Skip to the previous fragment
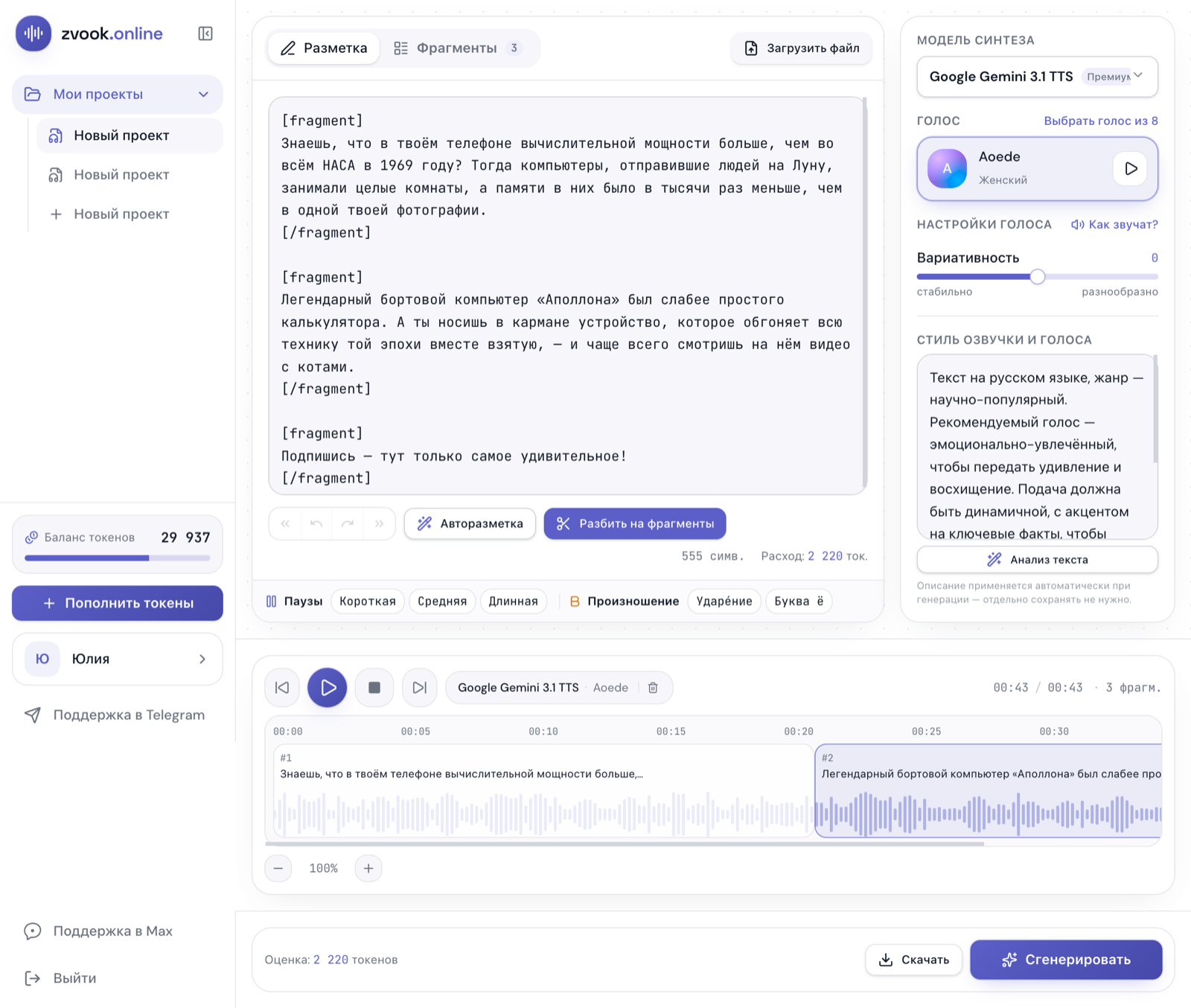Image resolution: width=1191 pixels, height=1008 pixels. (x=282, y=688)
